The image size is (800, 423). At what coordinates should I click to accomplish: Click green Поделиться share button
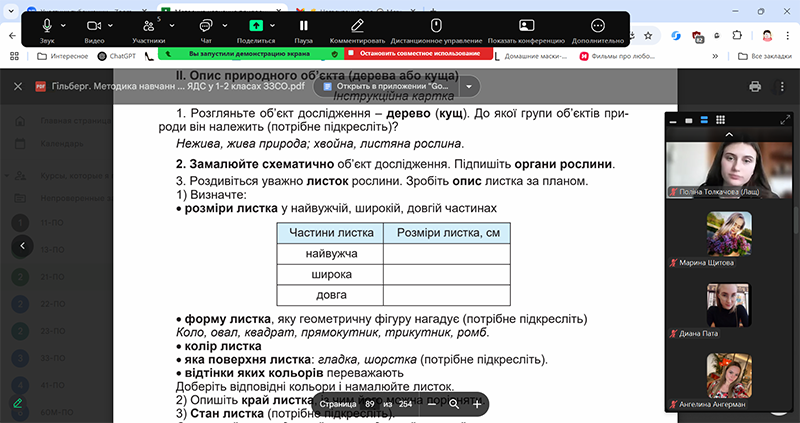(x=256, y=26)
